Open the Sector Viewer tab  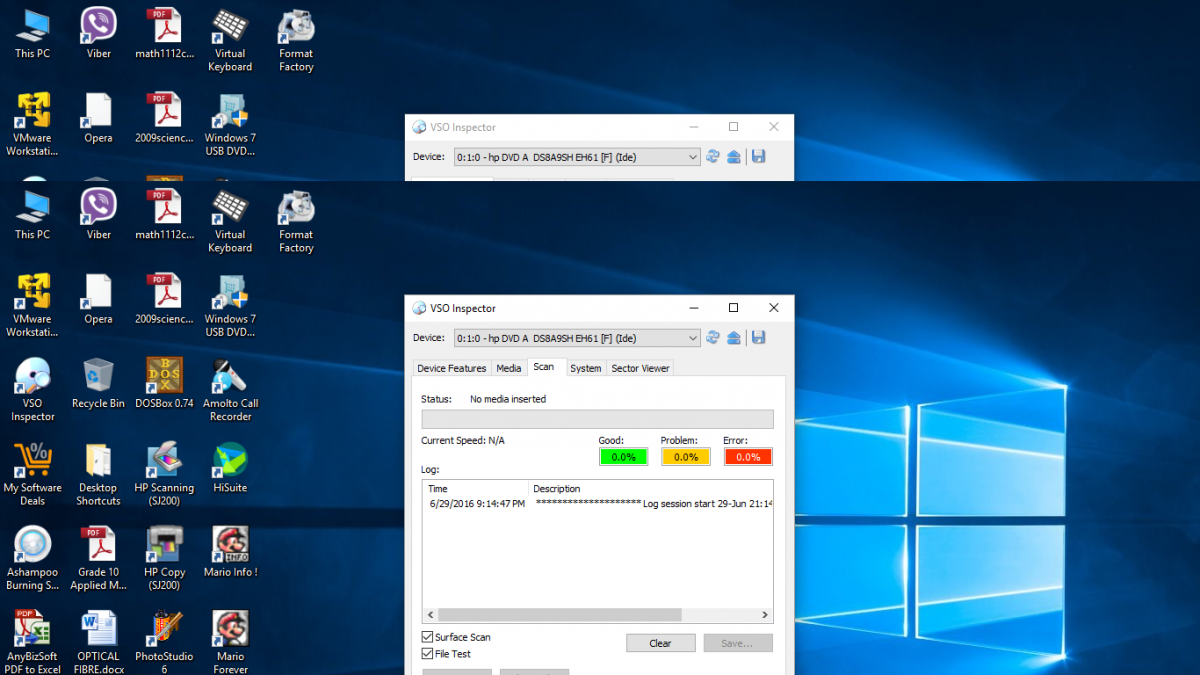pyautogui.click(x=640, y=368)
